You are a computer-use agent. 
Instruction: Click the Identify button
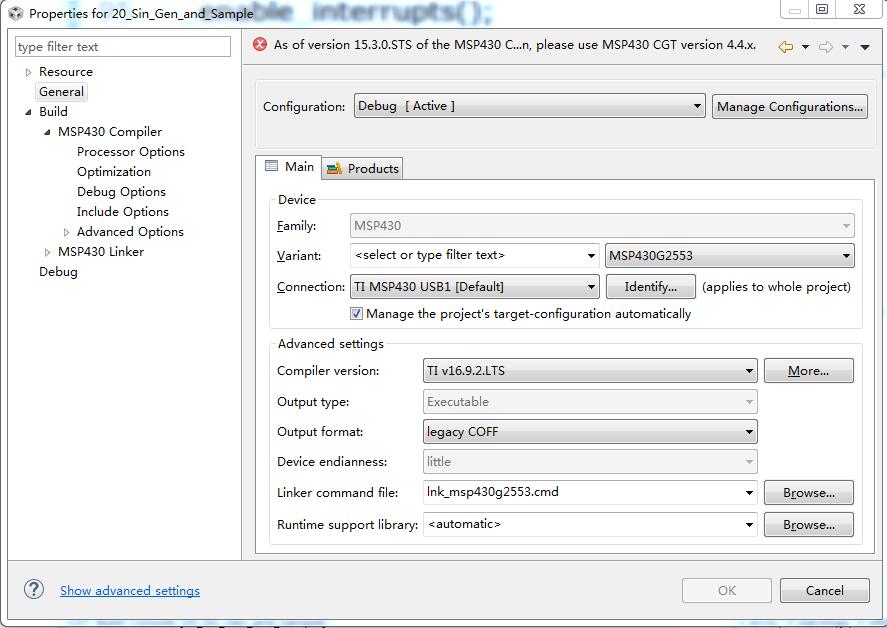[651, 286]
